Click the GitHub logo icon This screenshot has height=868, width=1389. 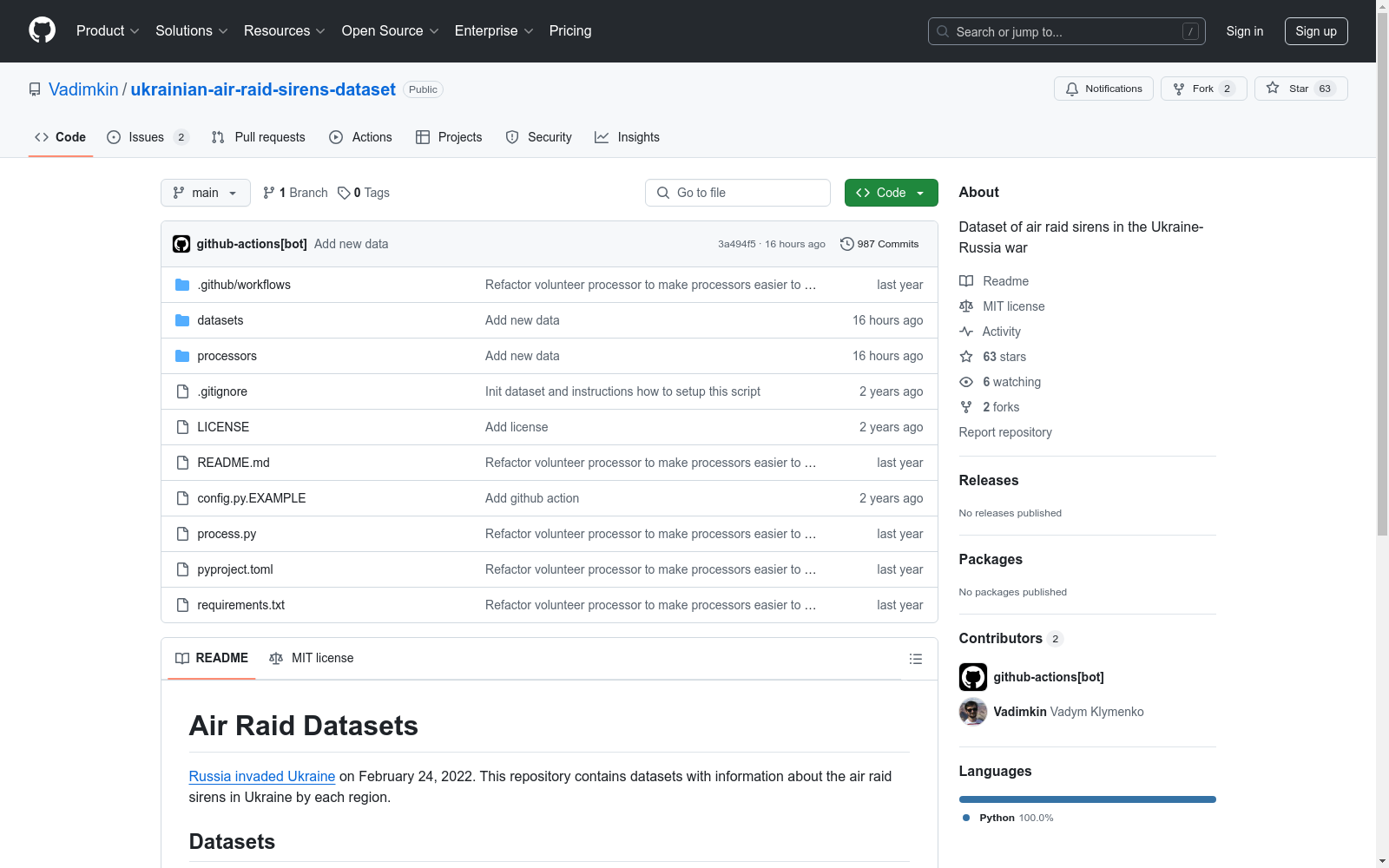point(42,30)
